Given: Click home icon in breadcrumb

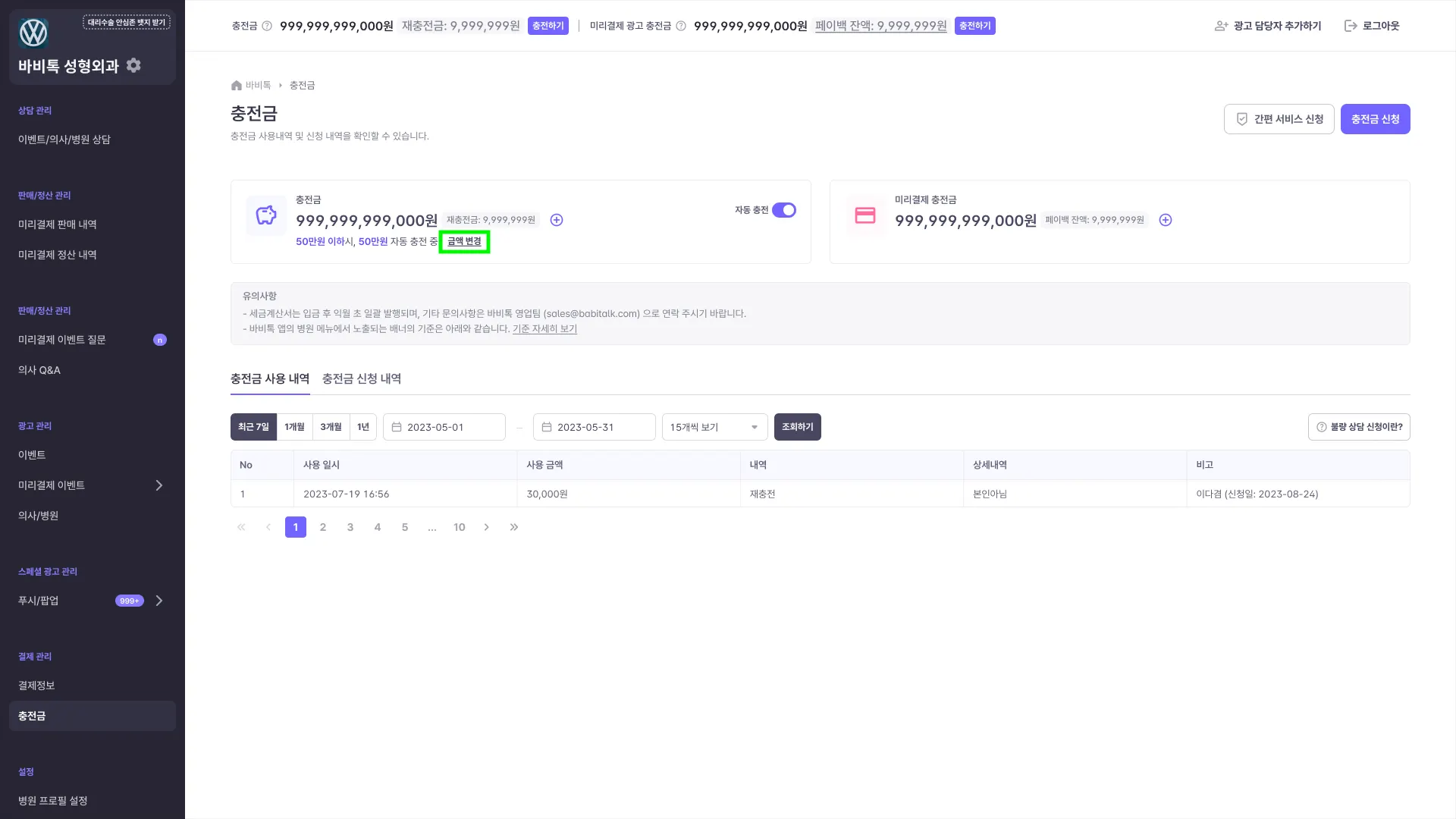Looking at the screenshot, I should tap(237, 85).
